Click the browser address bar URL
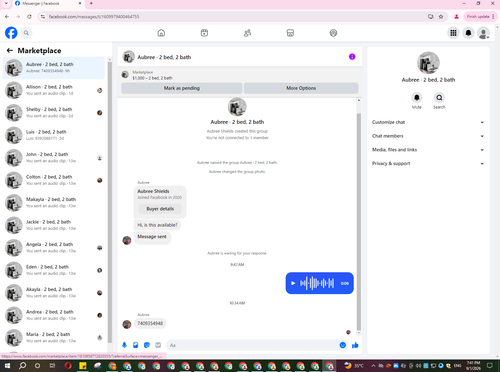The width and height of the screenshot is (500, 372). coord(94,16)
